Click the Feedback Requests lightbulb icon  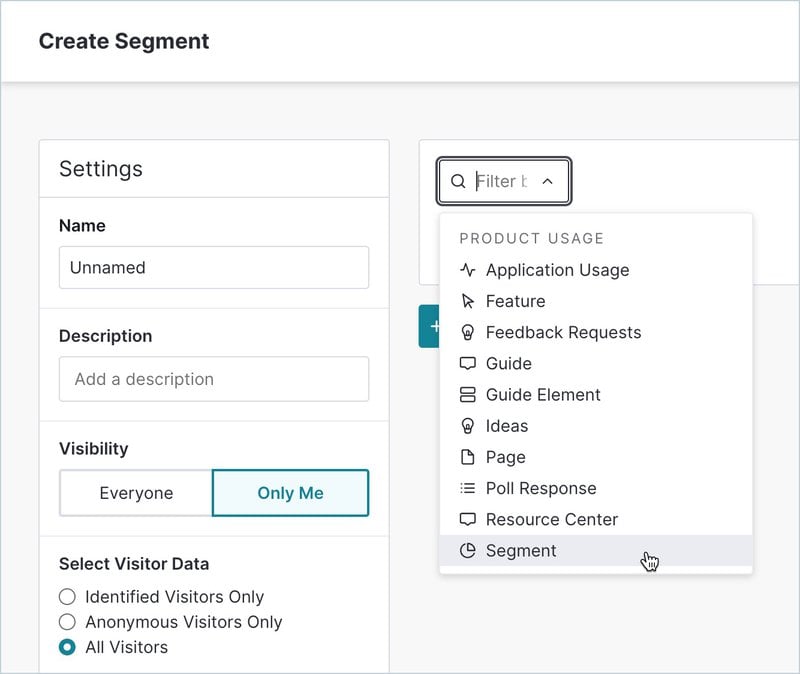pos(467,332)
